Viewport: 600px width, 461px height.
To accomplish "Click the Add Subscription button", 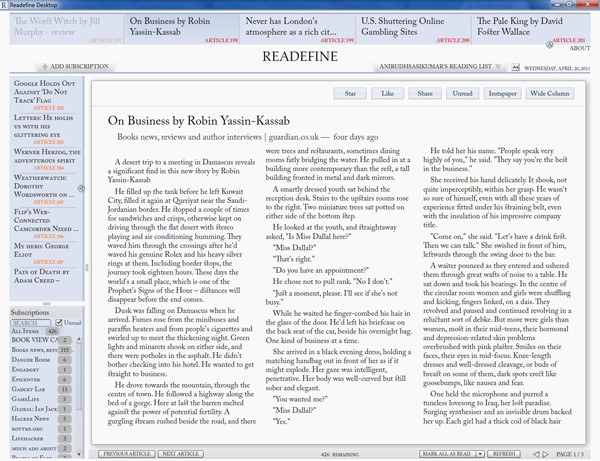I will click(76, 66).
